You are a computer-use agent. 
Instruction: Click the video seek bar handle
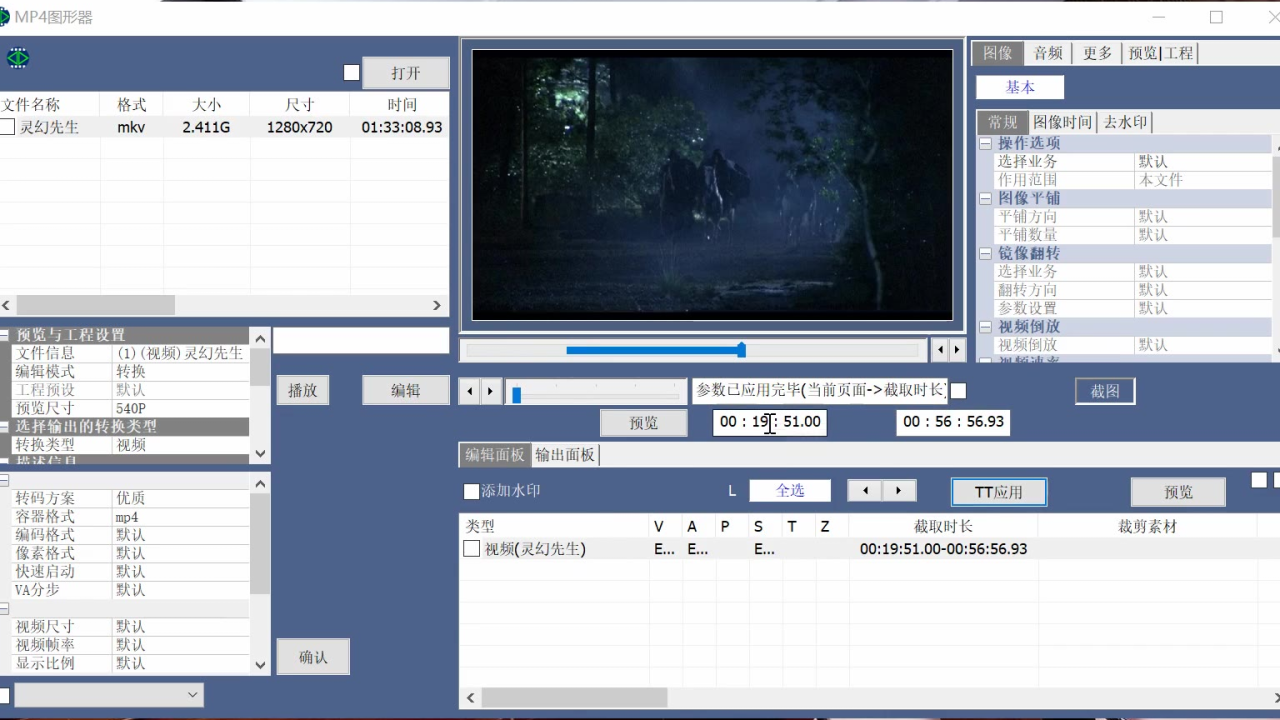741,350
